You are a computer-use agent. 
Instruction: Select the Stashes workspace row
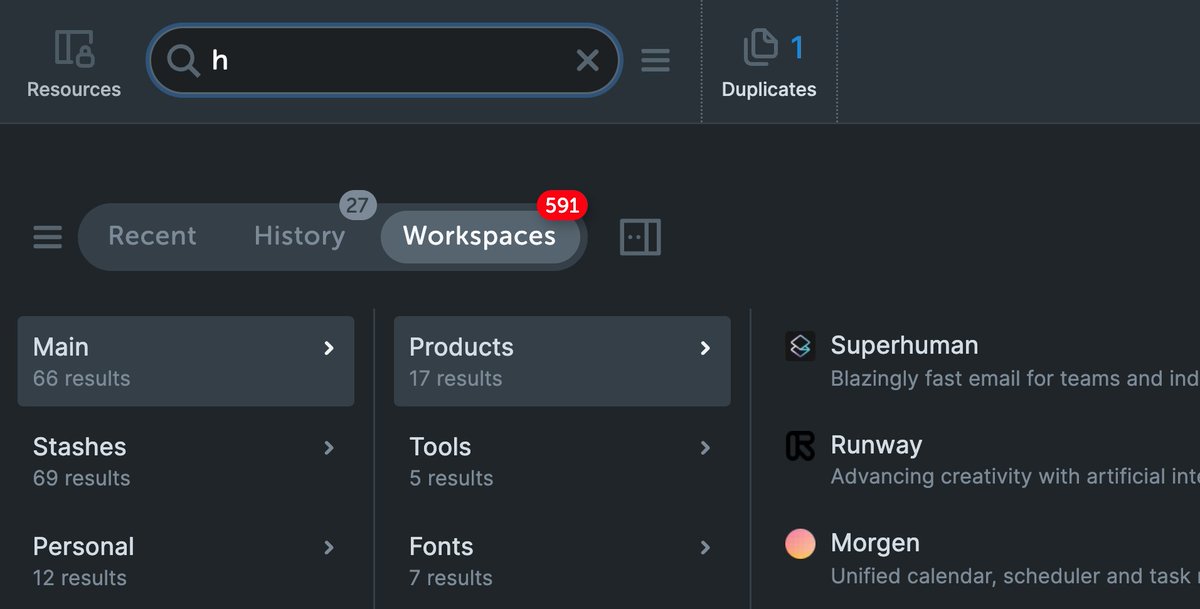(x=186, y=461)
